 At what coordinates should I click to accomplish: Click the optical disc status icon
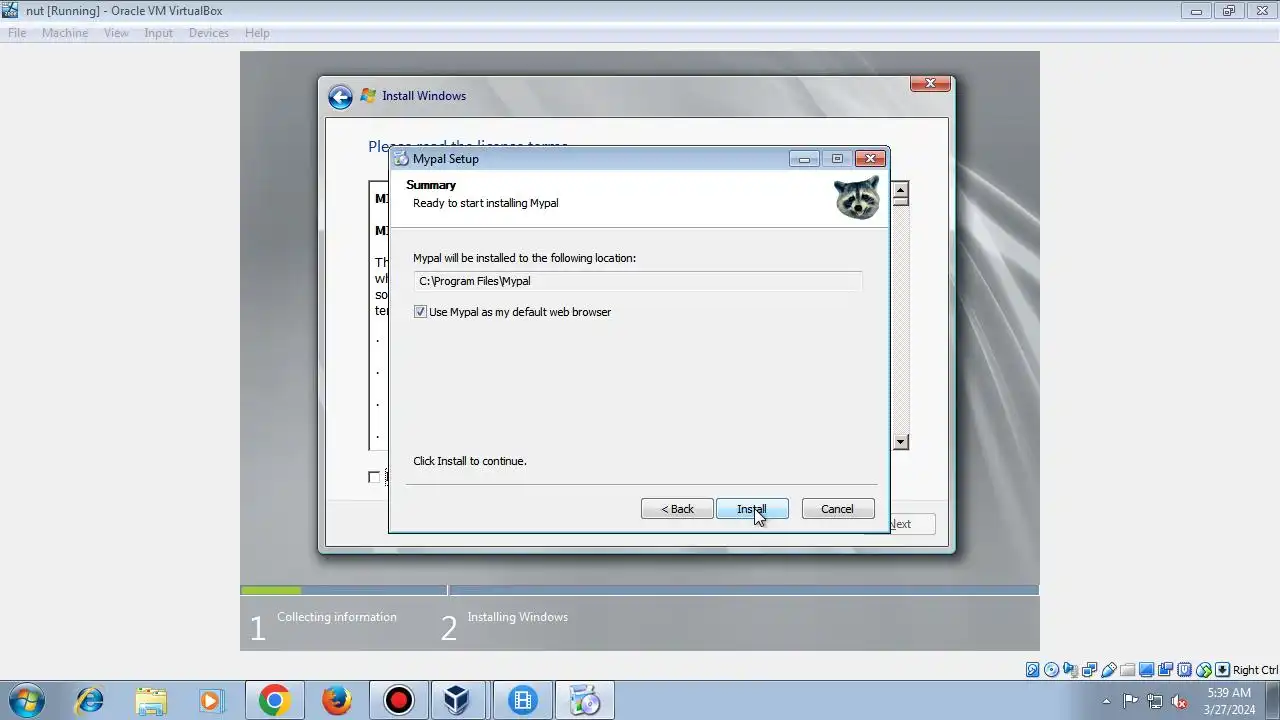(x=1052, y=670)
